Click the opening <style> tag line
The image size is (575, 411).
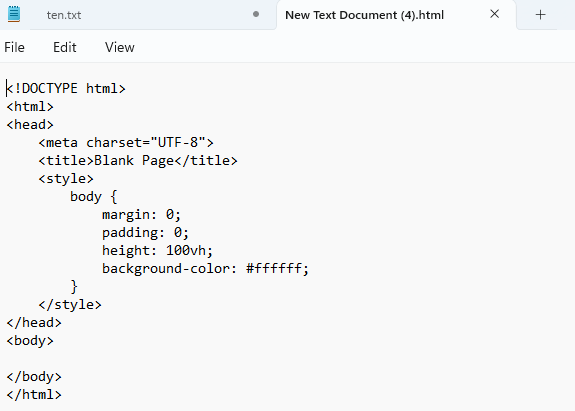pyautogui.click(x=66, y=179)
